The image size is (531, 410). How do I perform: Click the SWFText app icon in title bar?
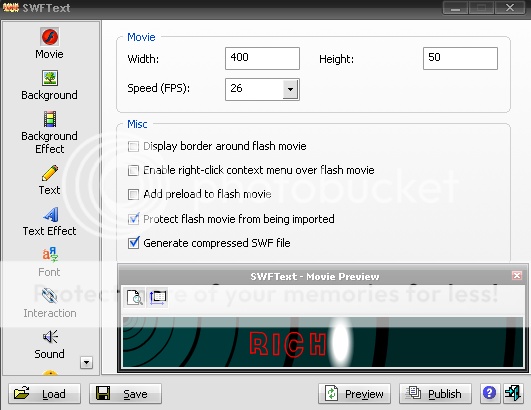pyautogui.click(x=10, y=7)
